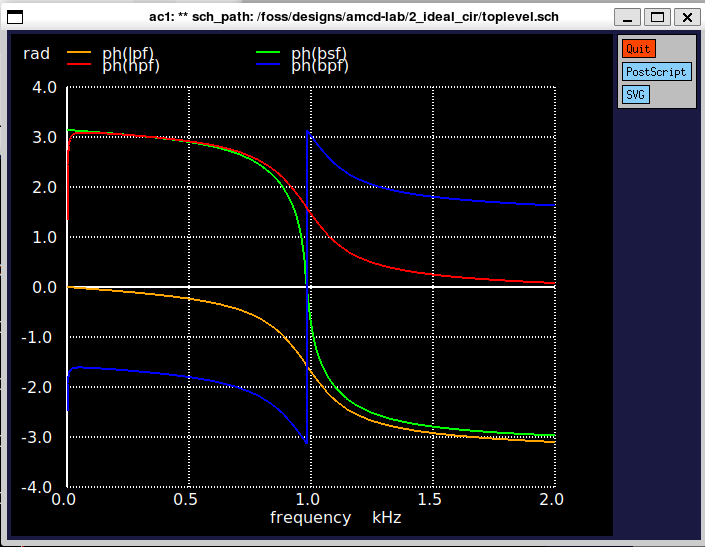705x547 pixels.
Task: Minimize the ac1 plot window
Action: pyautogui.click(x=628, y=17)
